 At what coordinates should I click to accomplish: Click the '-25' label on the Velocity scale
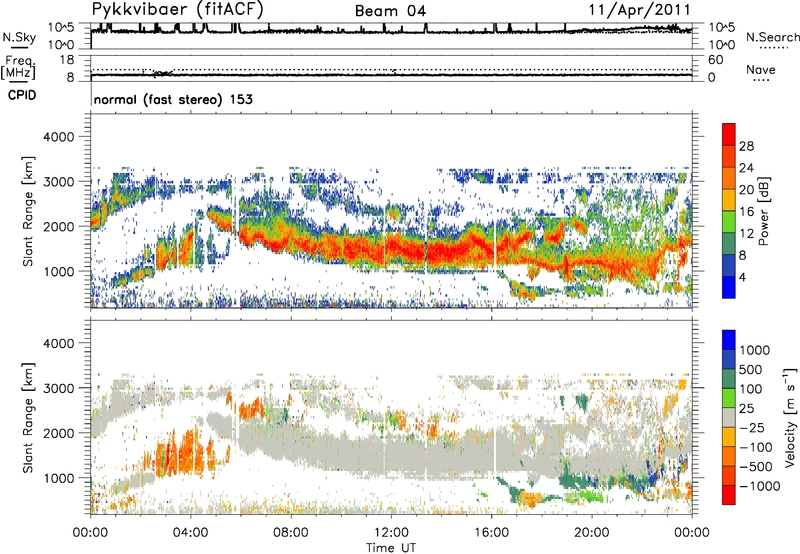pyautogui.click(x=751, y=427)
